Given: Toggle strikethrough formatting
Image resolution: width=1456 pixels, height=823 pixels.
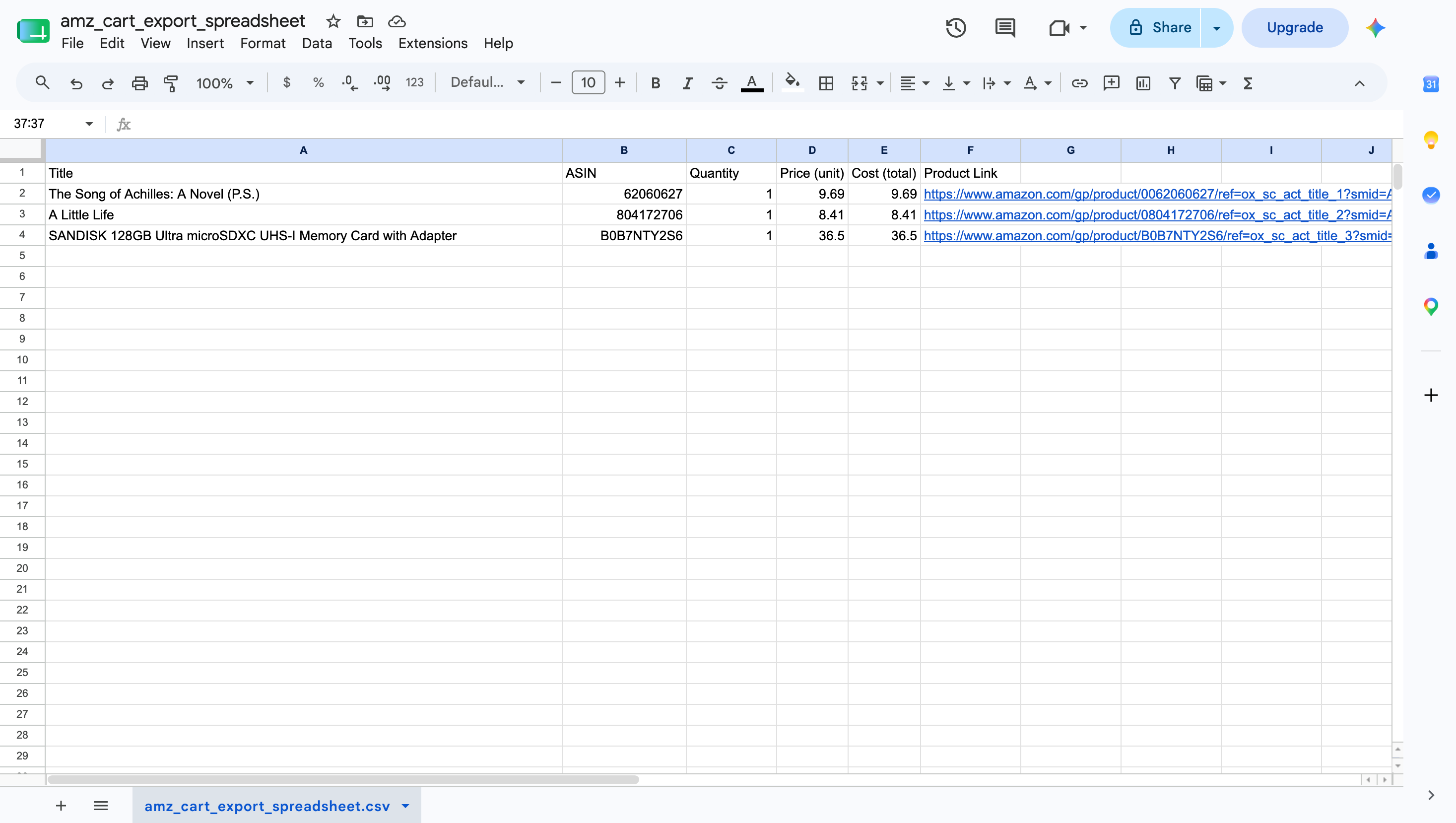Looking at the screenshot, I should [719, 83].
